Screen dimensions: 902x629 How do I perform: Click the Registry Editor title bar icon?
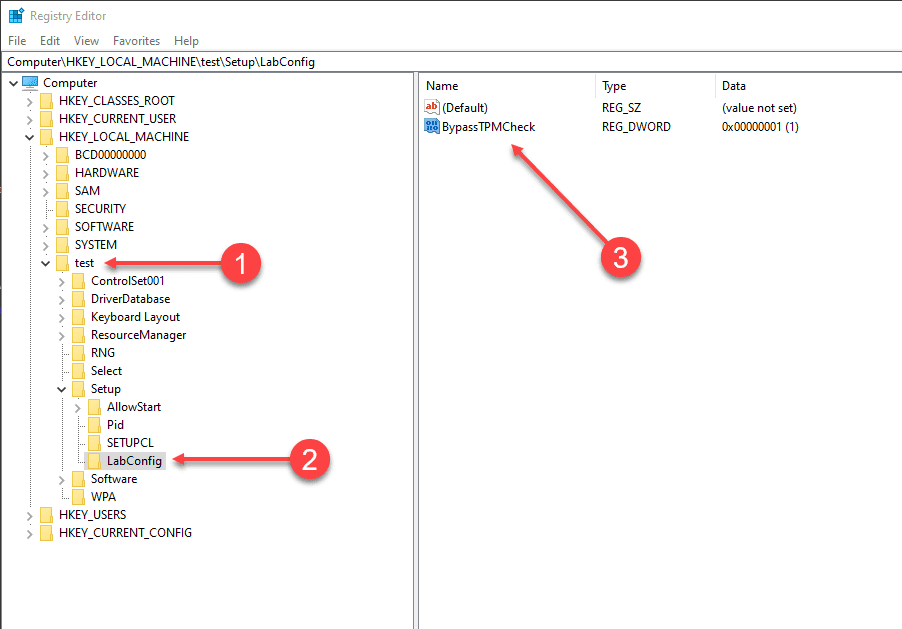coord(16,16)
